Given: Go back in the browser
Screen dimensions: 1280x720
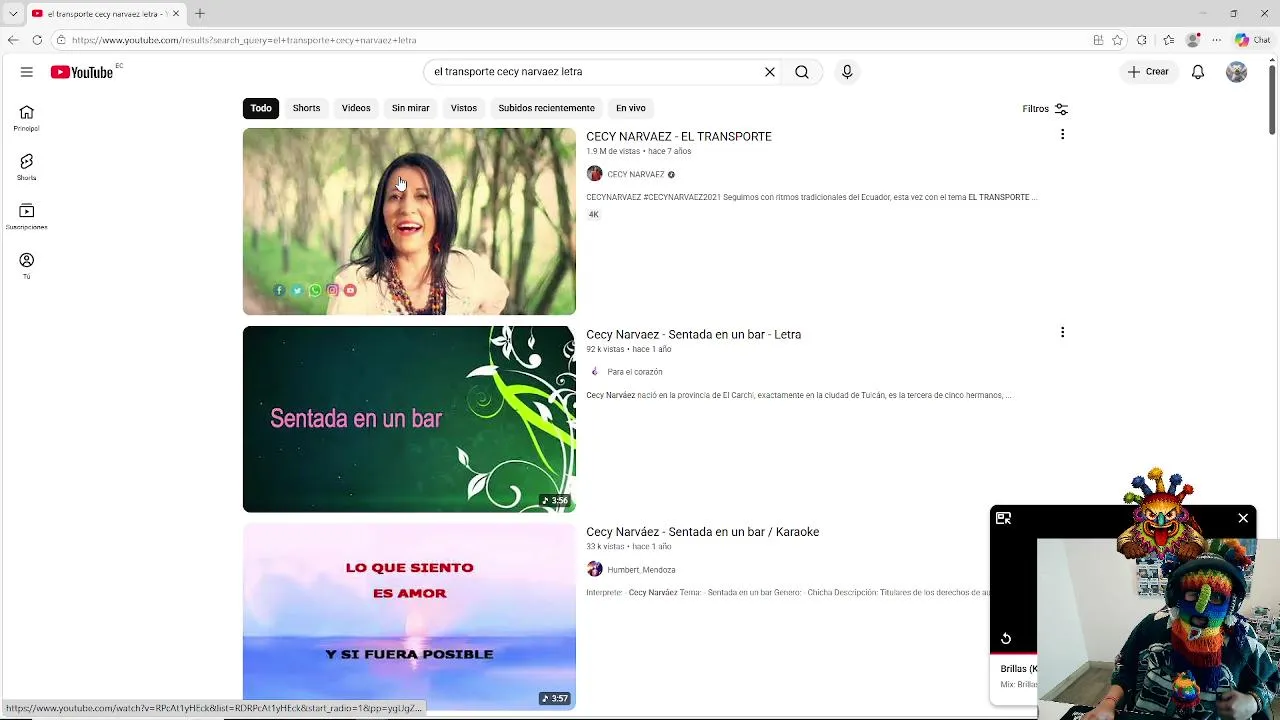Looking at the screenshot, I should (x=12, y=40).
